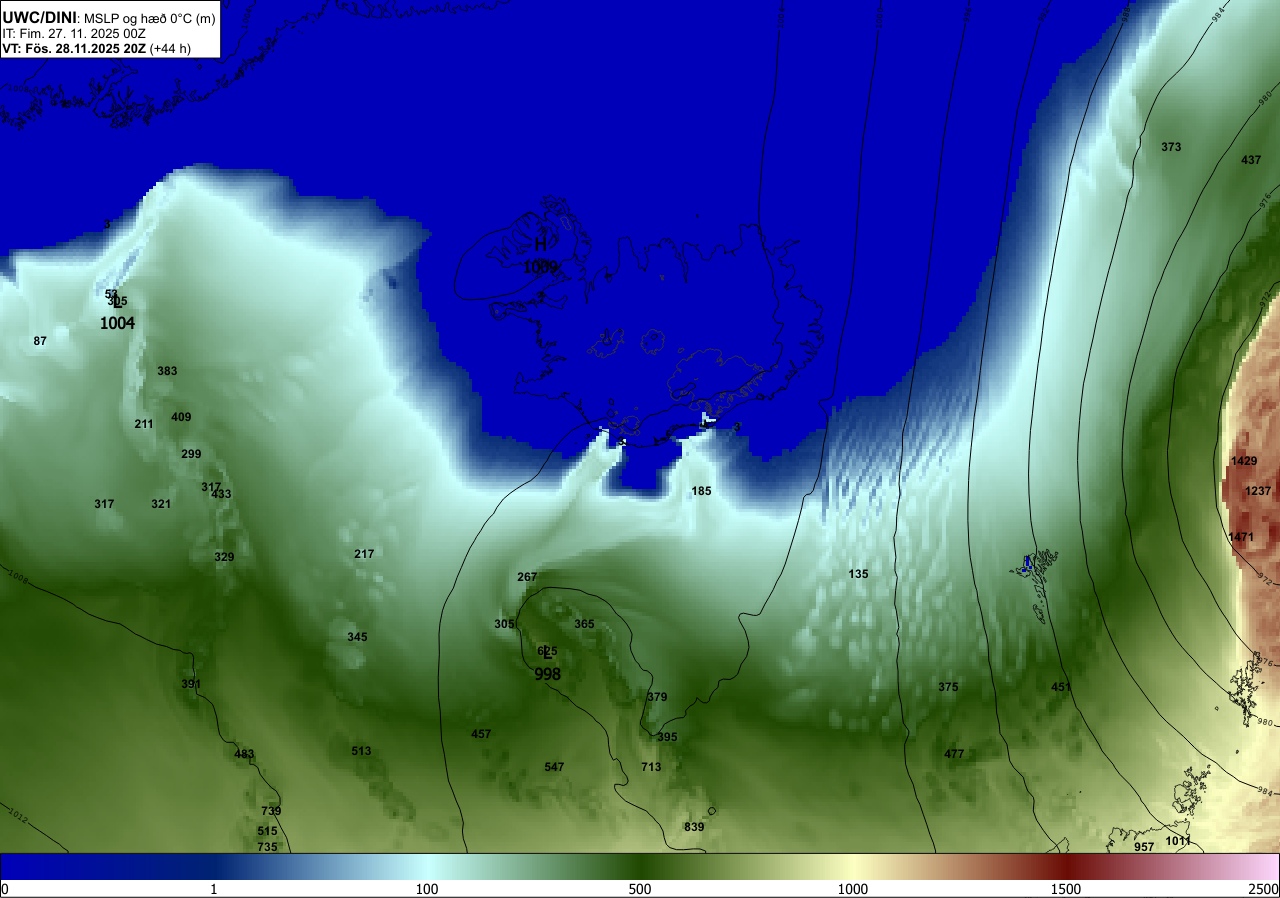Click the UWC/DINI title label

click(x=38, y=17)
